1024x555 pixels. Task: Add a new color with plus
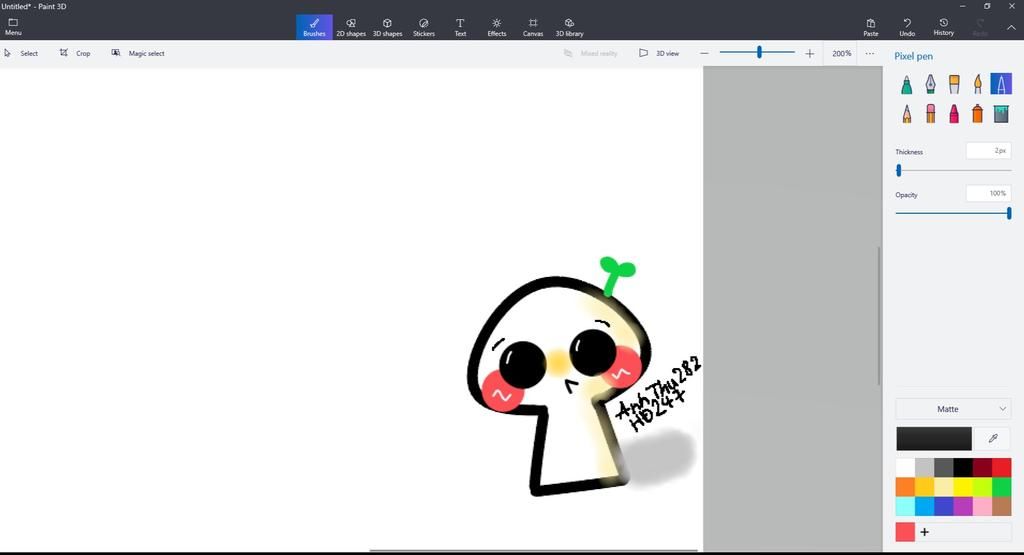point(925,531)
